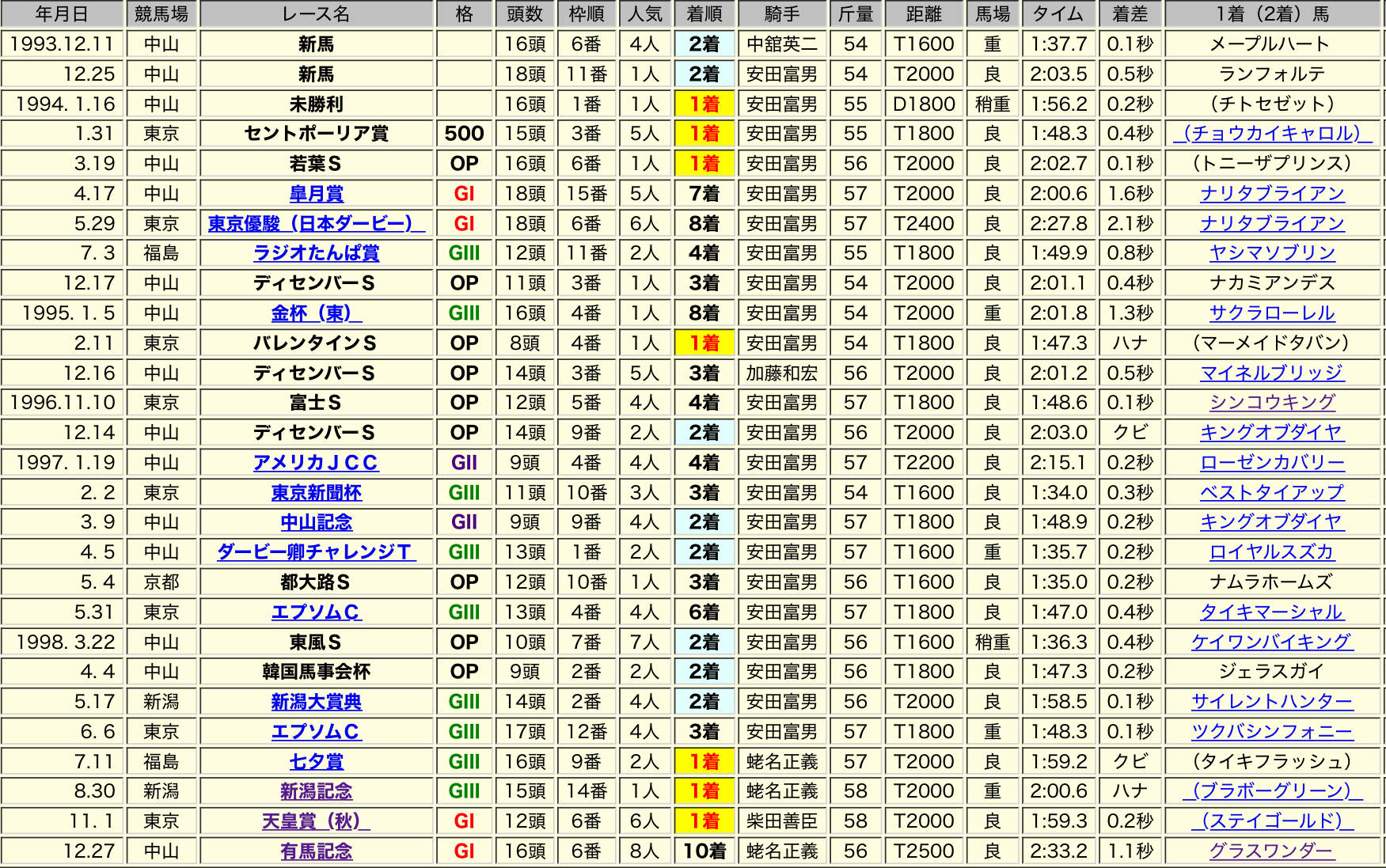Screen dimensions: 1386x868
Task: Open the （ステイゴールド） horse link
Action: 1271,821
